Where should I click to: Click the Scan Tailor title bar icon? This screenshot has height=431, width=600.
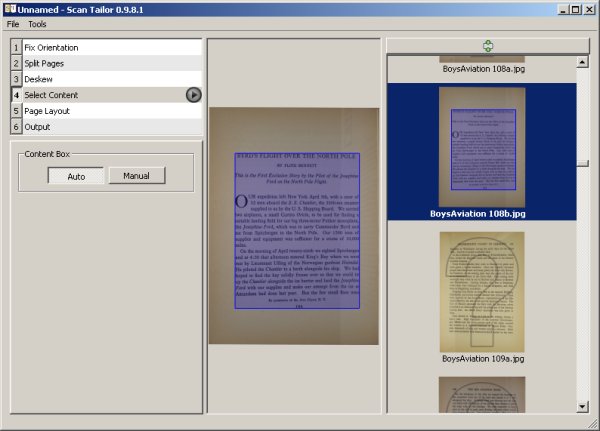[10, 9]
